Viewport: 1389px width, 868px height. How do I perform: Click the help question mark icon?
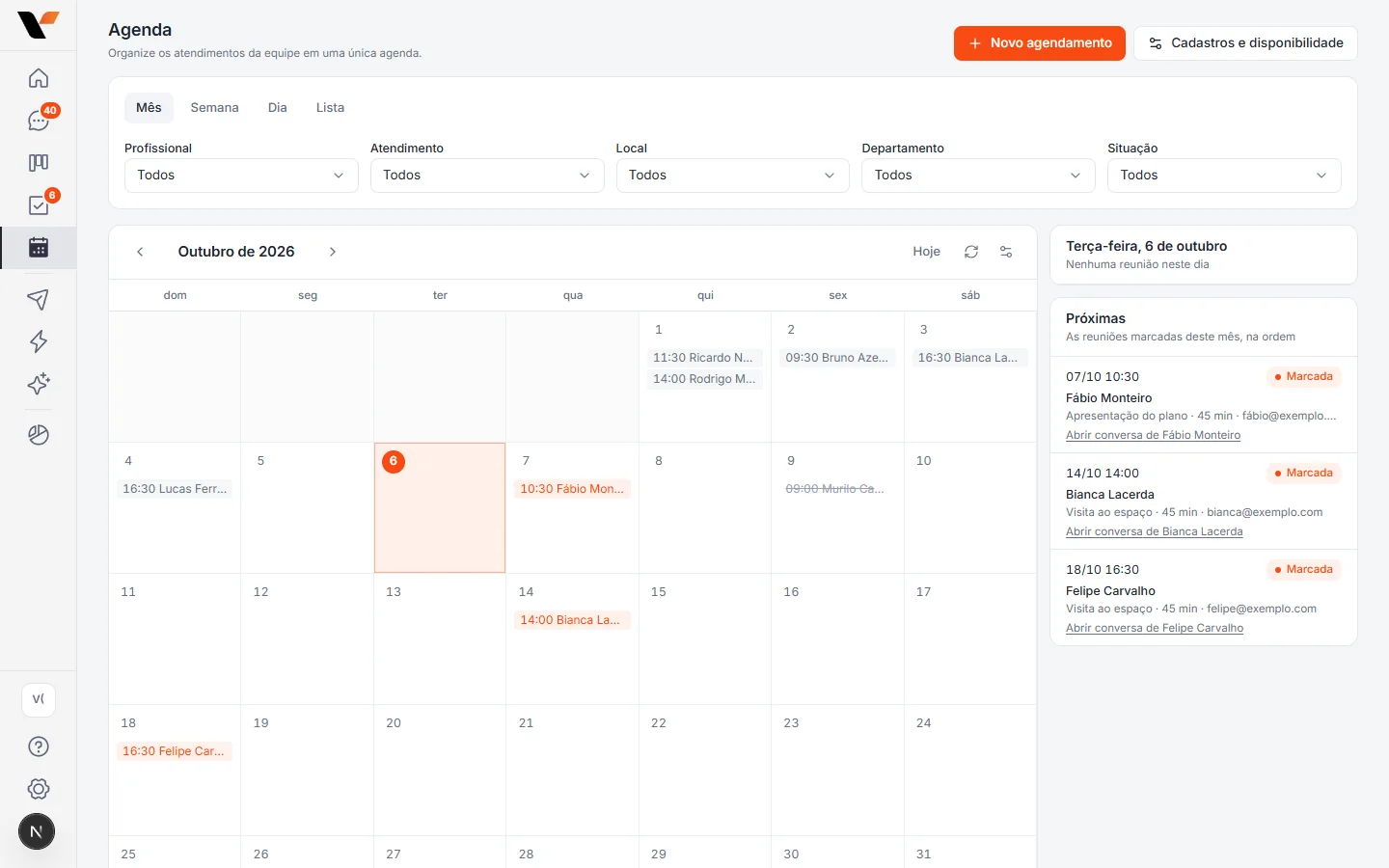pyautogui.click(x=39, y=746)
